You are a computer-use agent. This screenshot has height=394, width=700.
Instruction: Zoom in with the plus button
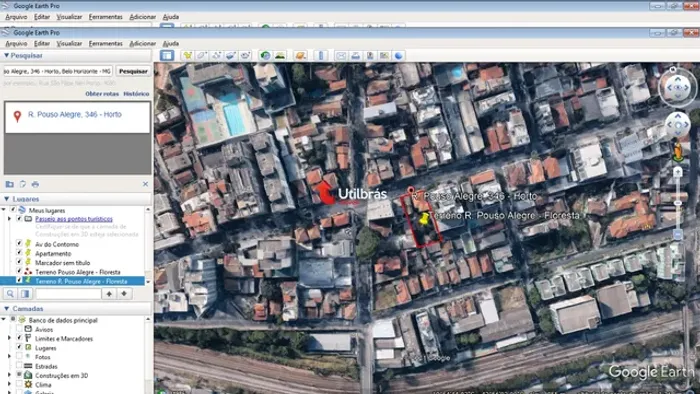pos(678,172)
